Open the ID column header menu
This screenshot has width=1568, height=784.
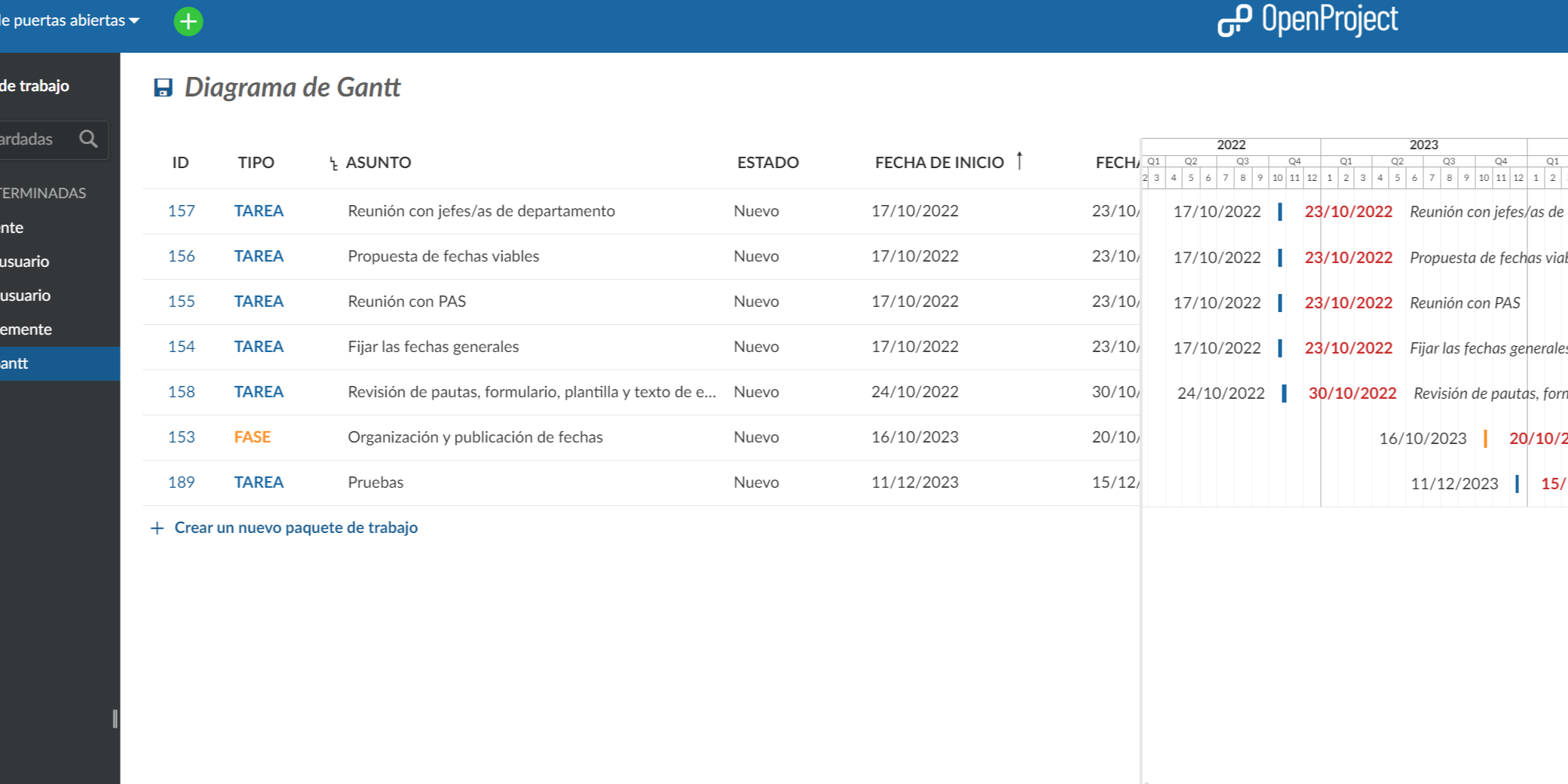tap(180, 162)
